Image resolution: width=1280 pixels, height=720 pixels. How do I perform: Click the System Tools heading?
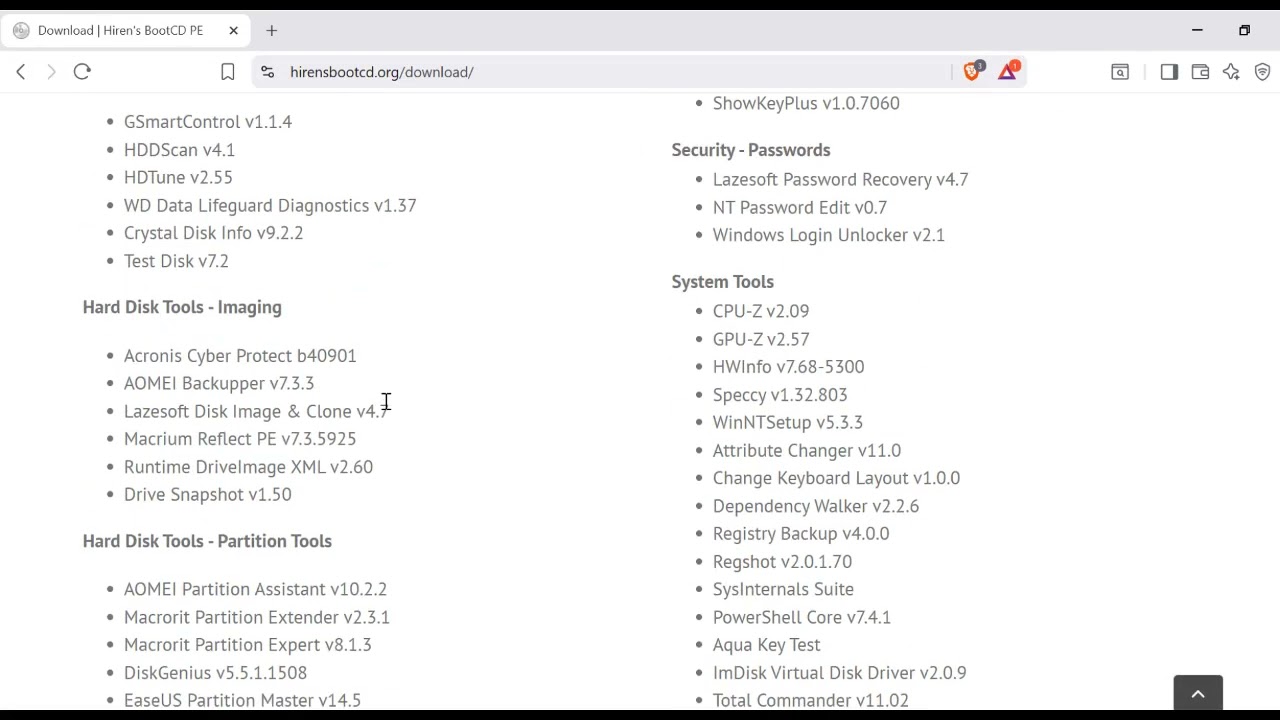click(x=723, y=282)
